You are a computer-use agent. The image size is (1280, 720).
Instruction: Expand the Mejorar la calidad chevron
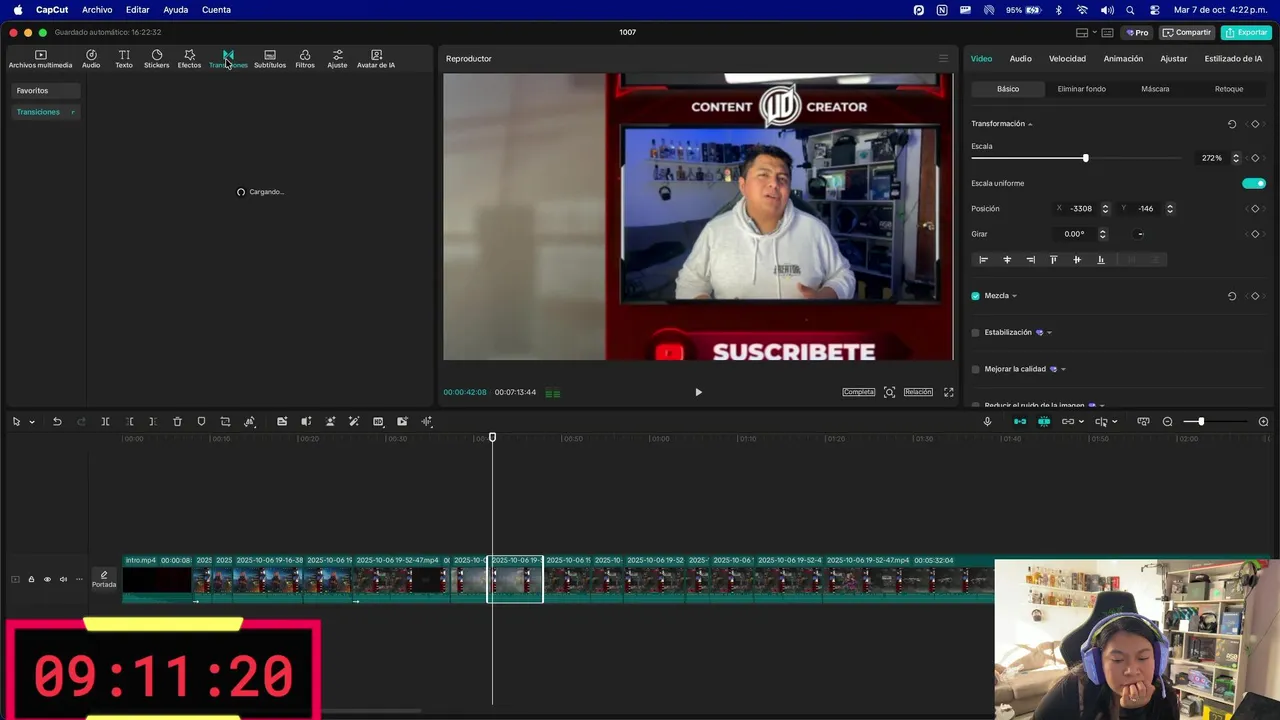pyautogui.click(x=1063, y=369)
